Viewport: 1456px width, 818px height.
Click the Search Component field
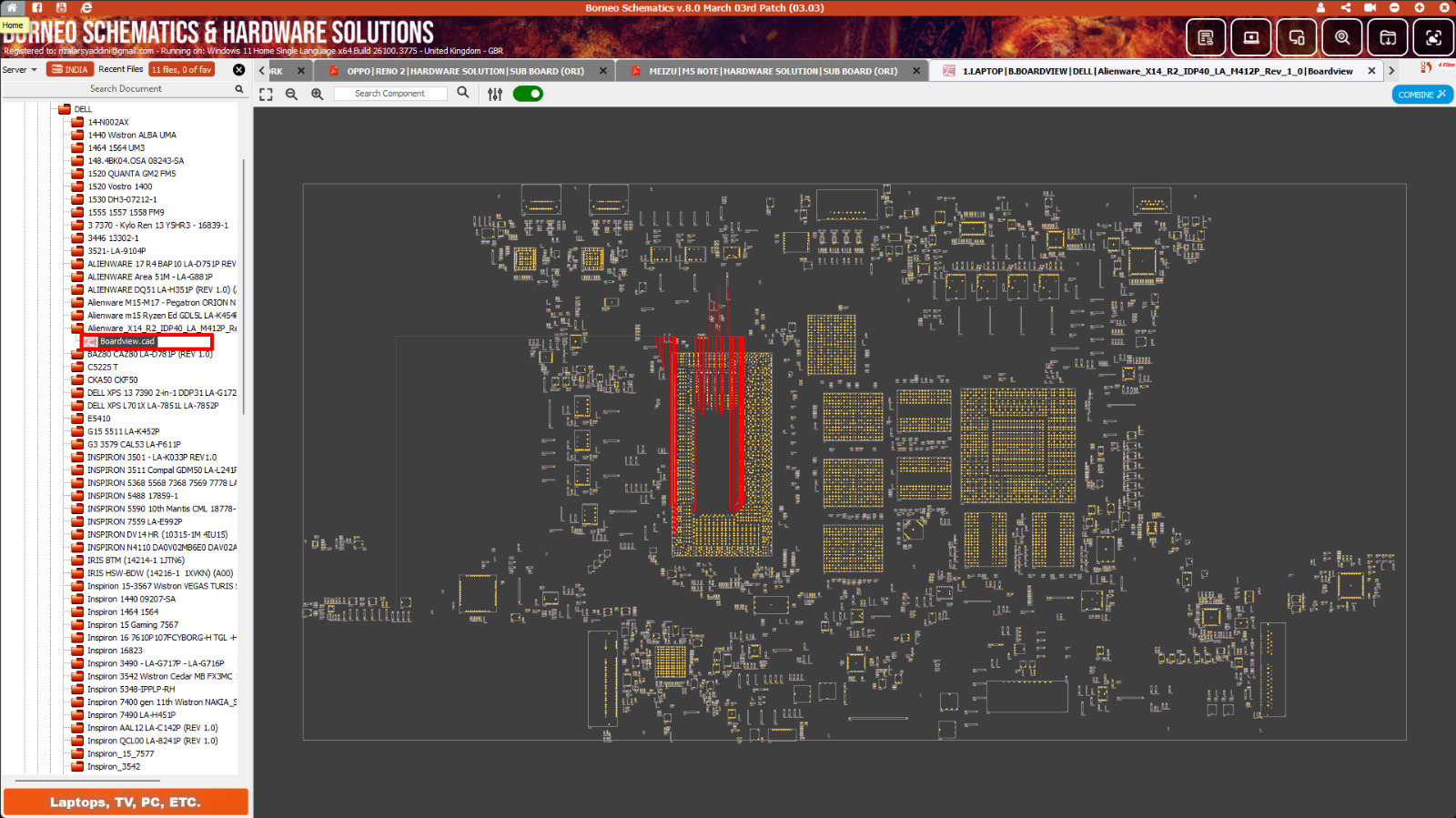(x=390, y=94)
